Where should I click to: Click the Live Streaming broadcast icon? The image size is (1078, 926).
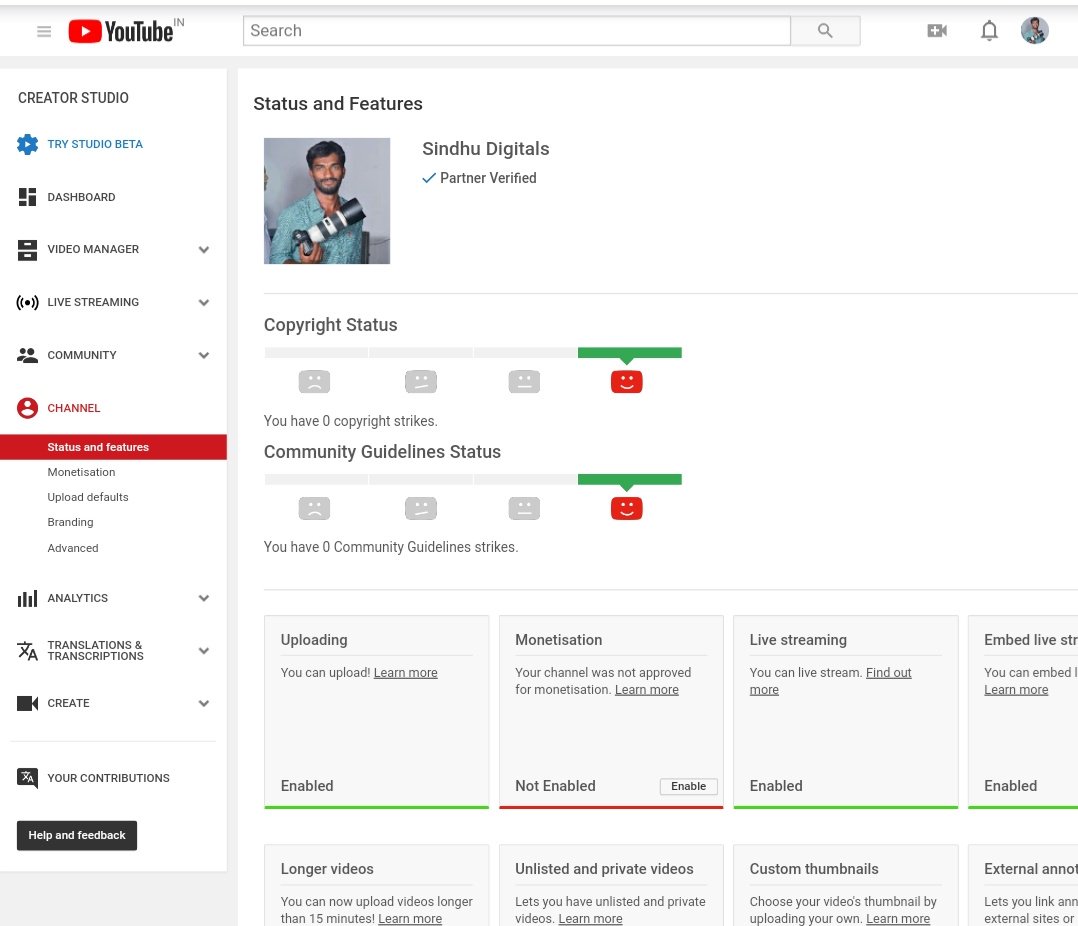(28, 302)
